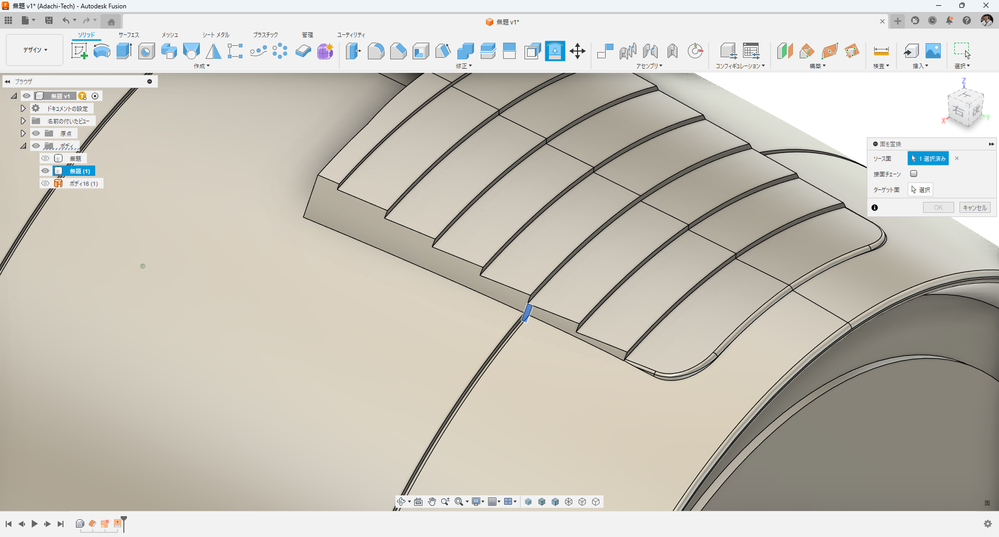Open the Insert Image tool

pos(933,52)
